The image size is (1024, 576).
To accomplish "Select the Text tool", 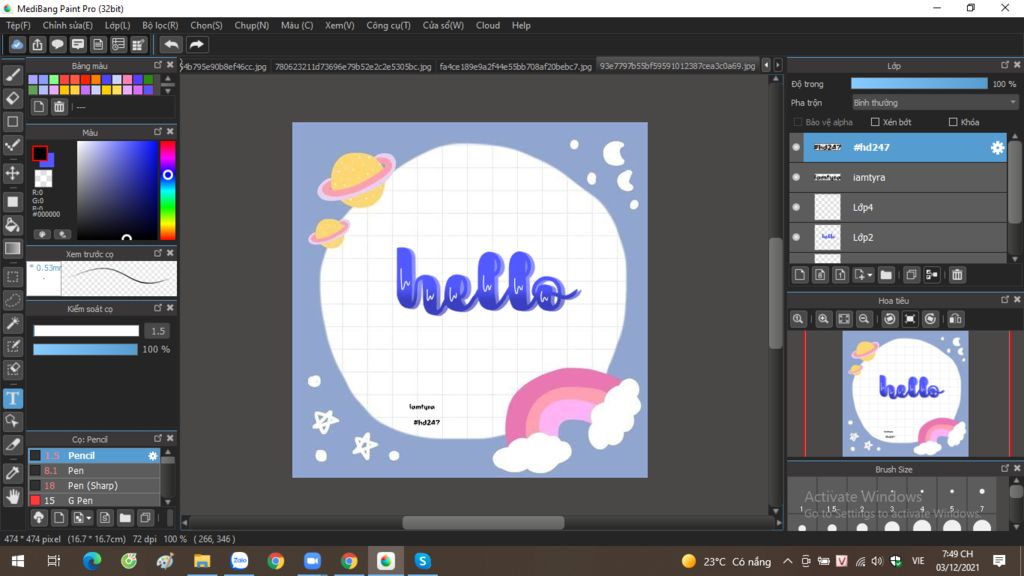I will (x=12, y=398).
